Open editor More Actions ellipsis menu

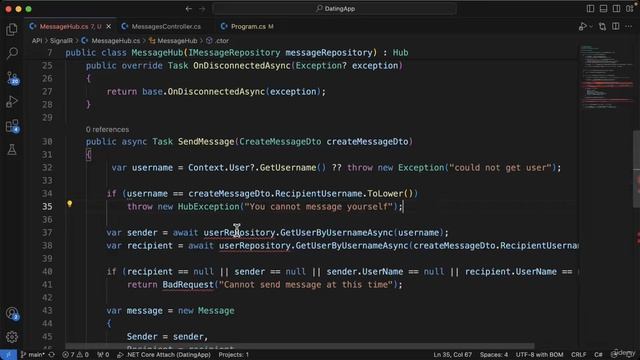click(x=629, y=27)
